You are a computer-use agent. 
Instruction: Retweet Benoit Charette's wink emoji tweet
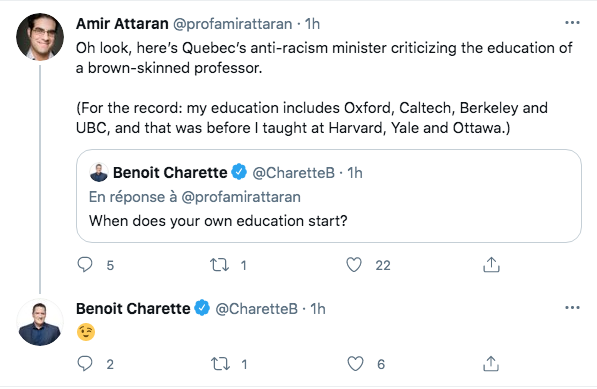tap(220, 364)
